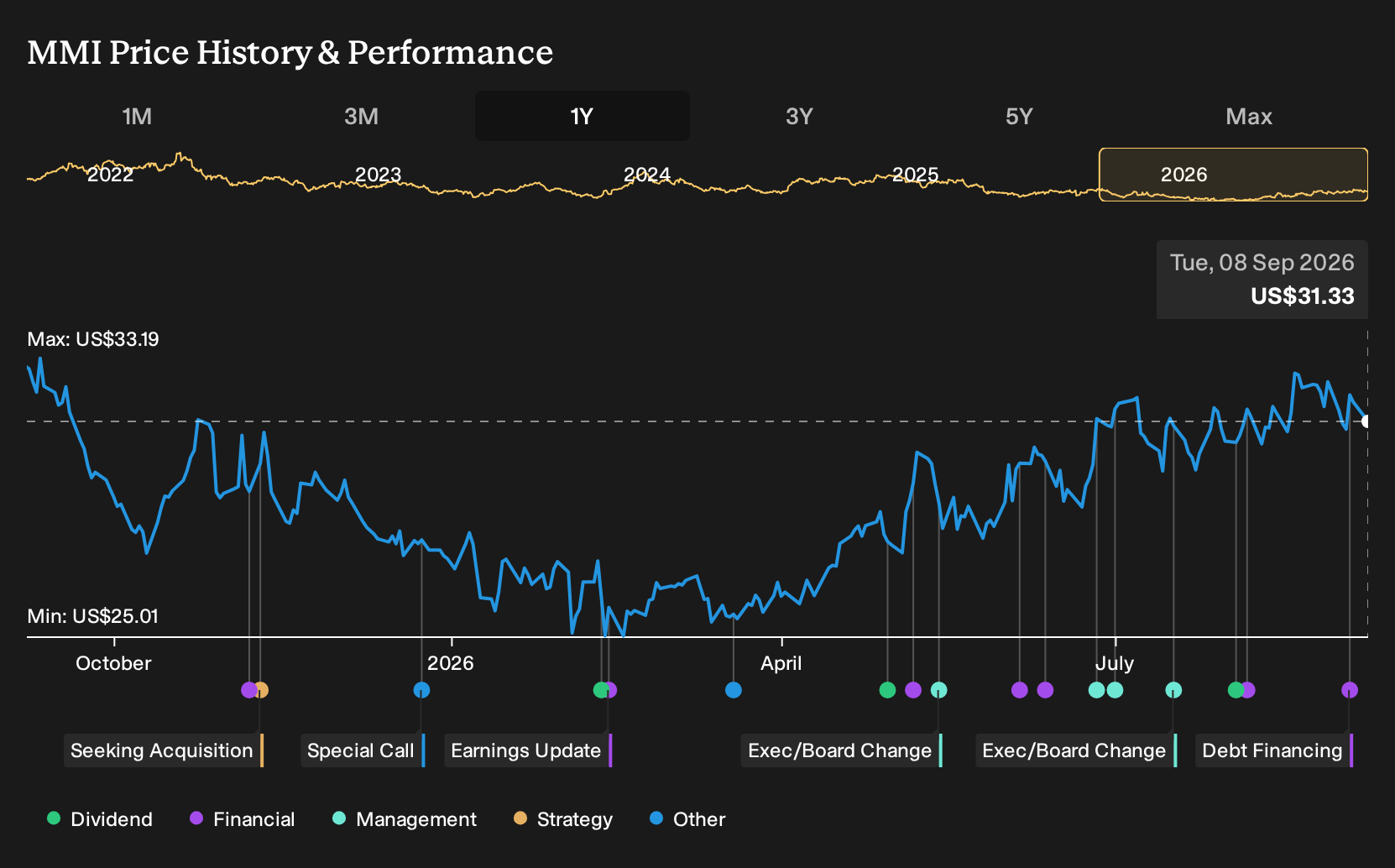Click the 2025 label on overview timeline
Image resolution: width=1395 pixels, height=868 pixels.
tap(915, 175)
